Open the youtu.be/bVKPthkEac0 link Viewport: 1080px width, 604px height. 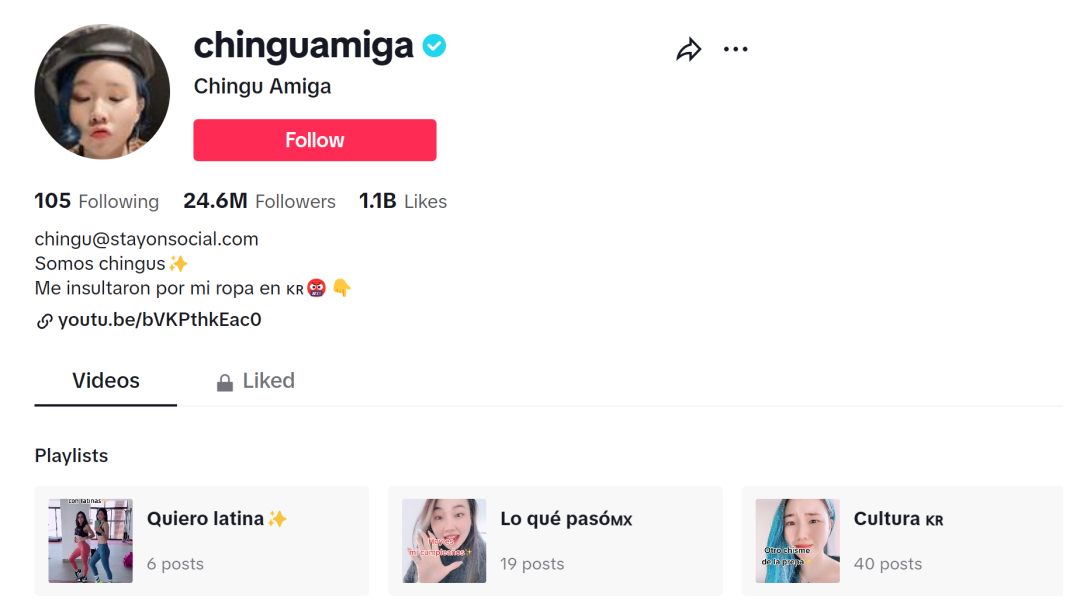tap(159, 320)
